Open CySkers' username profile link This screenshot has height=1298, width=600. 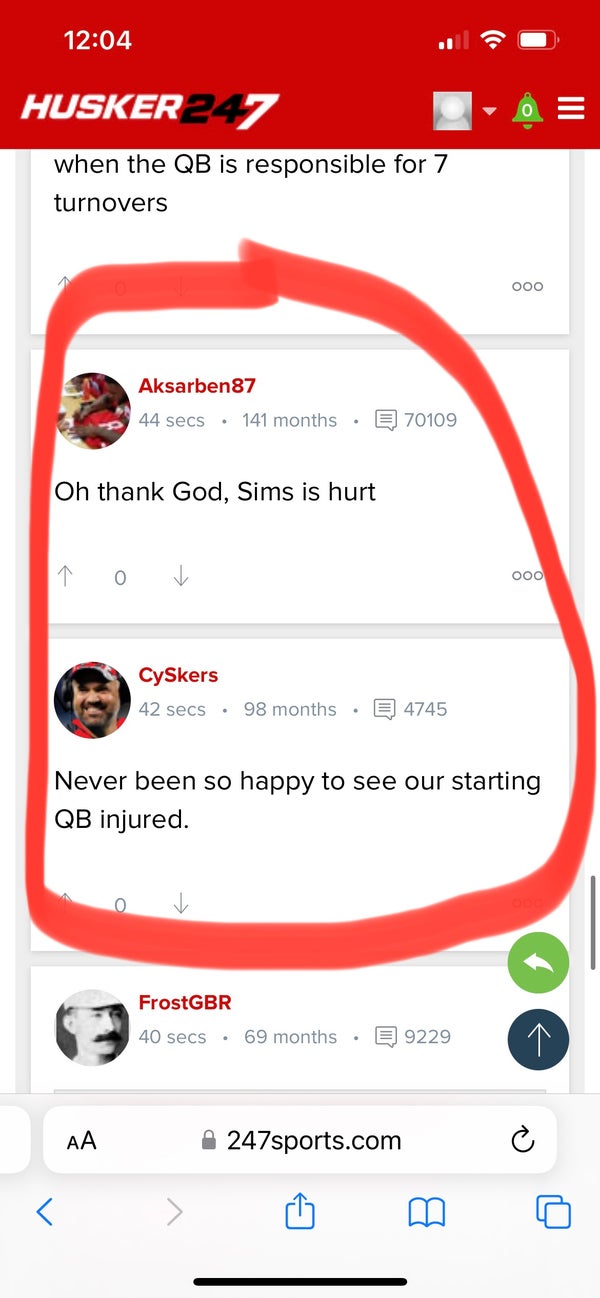(x=178, y=675)
